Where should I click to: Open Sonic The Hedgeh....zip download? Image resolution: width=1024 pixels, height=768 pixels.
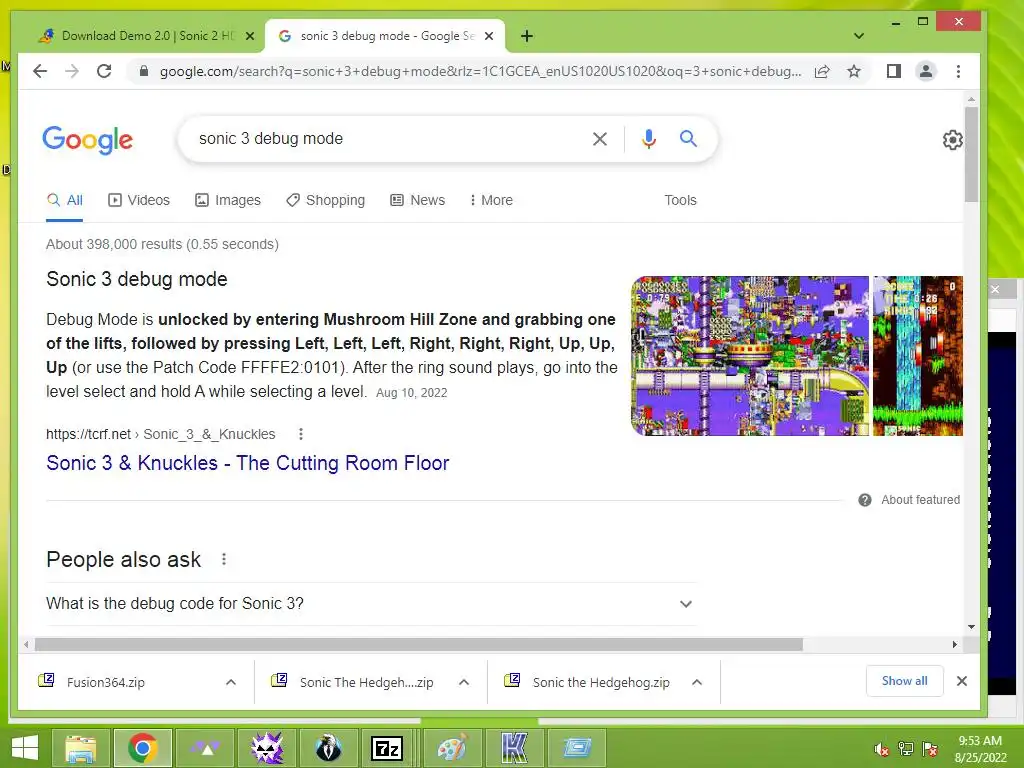(366, 682)
